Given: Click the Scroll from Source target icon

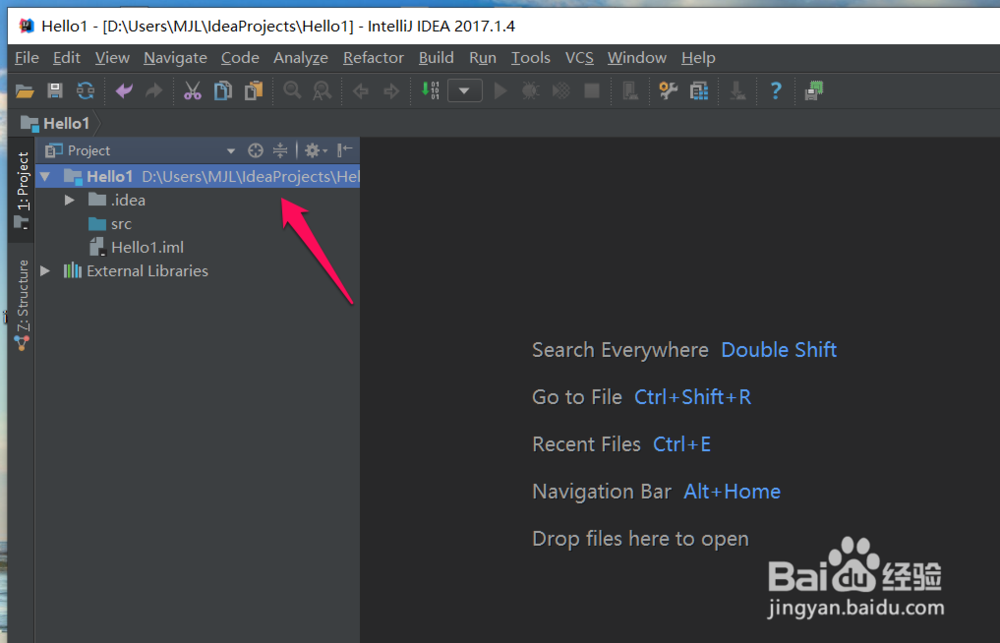Looking at the screenshot, I should coord(255,151).
